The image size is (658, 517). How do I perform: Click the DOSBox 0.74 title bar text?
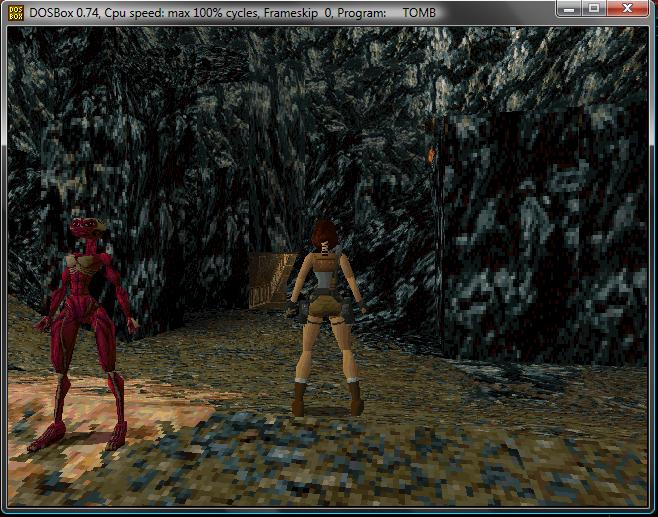[232, 13]
